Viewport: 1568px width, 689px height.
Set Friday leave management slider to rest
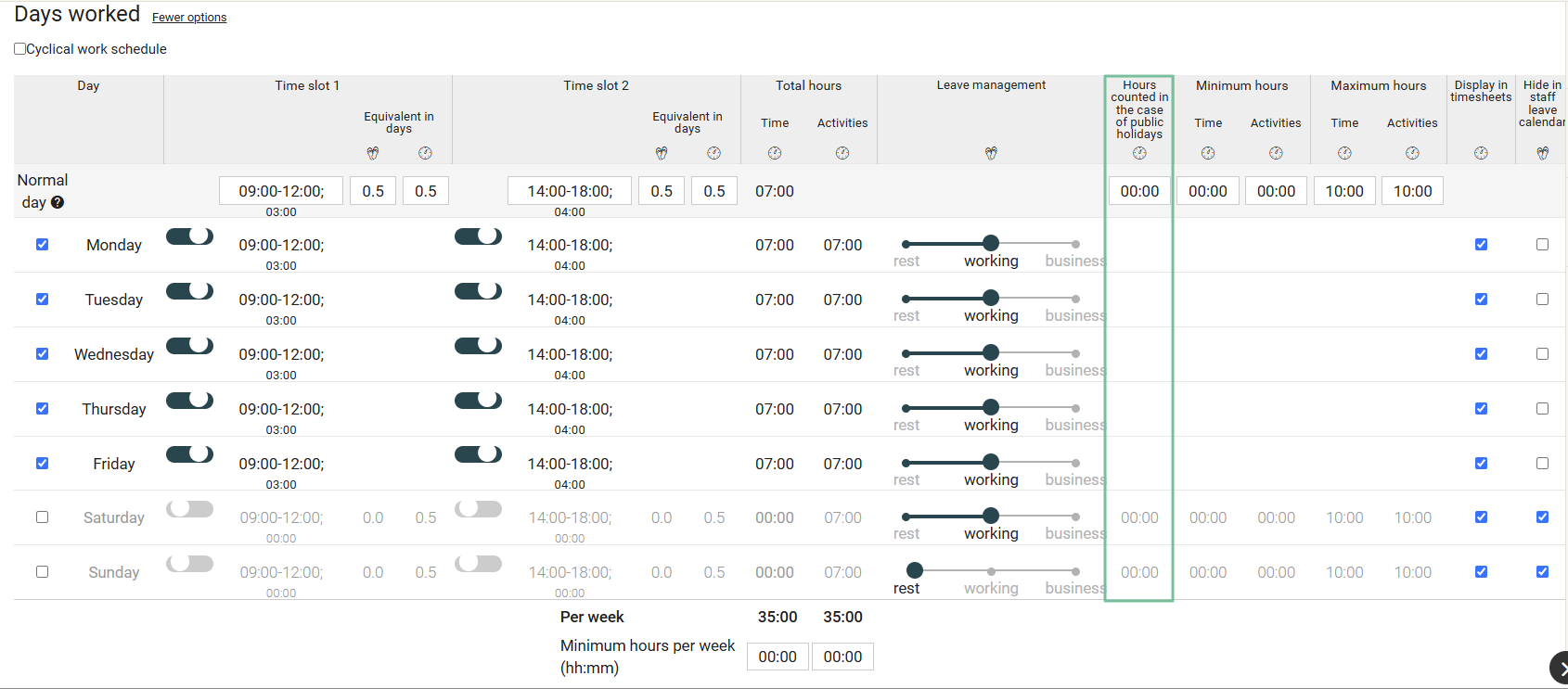click(x=906, y=462)
